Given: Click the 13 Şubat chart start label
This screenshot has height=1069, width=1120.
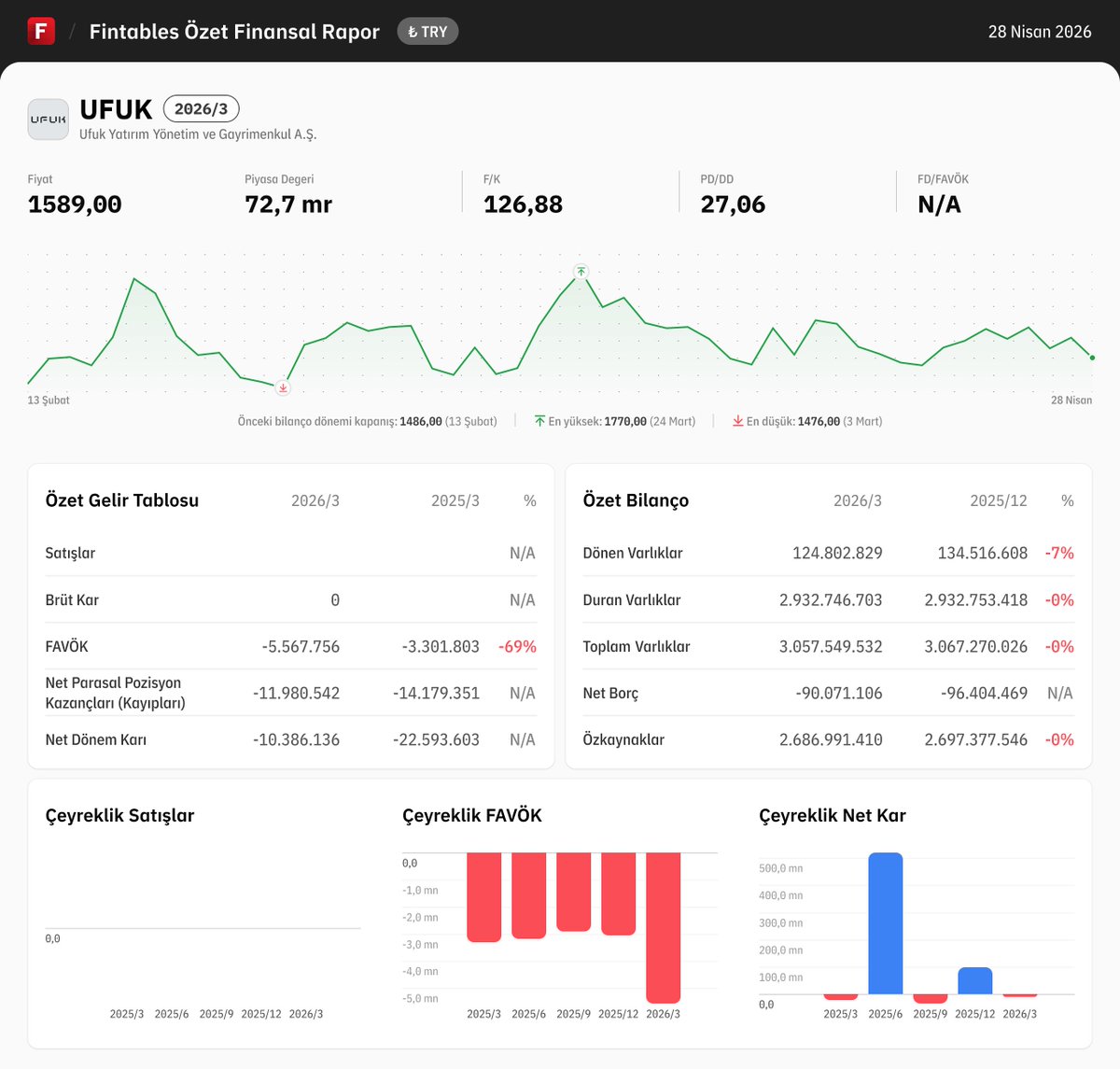Looking at the screenshot, I should (49, 400).
